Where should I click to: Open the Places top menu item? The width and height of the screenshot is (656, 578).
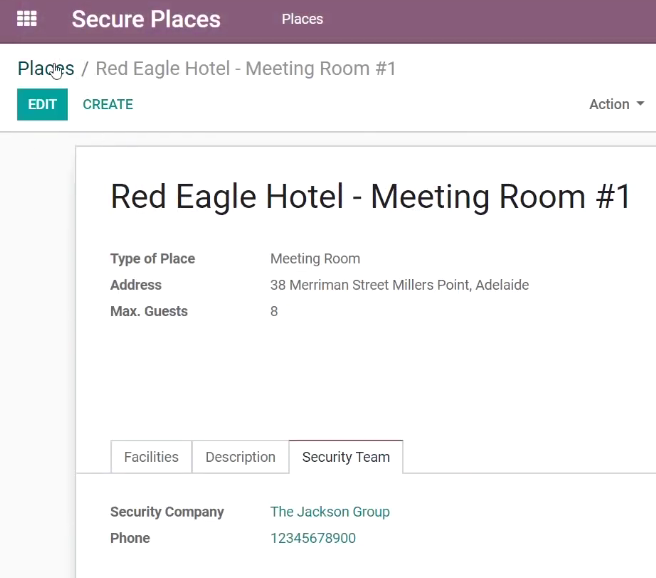click(302, 19)
